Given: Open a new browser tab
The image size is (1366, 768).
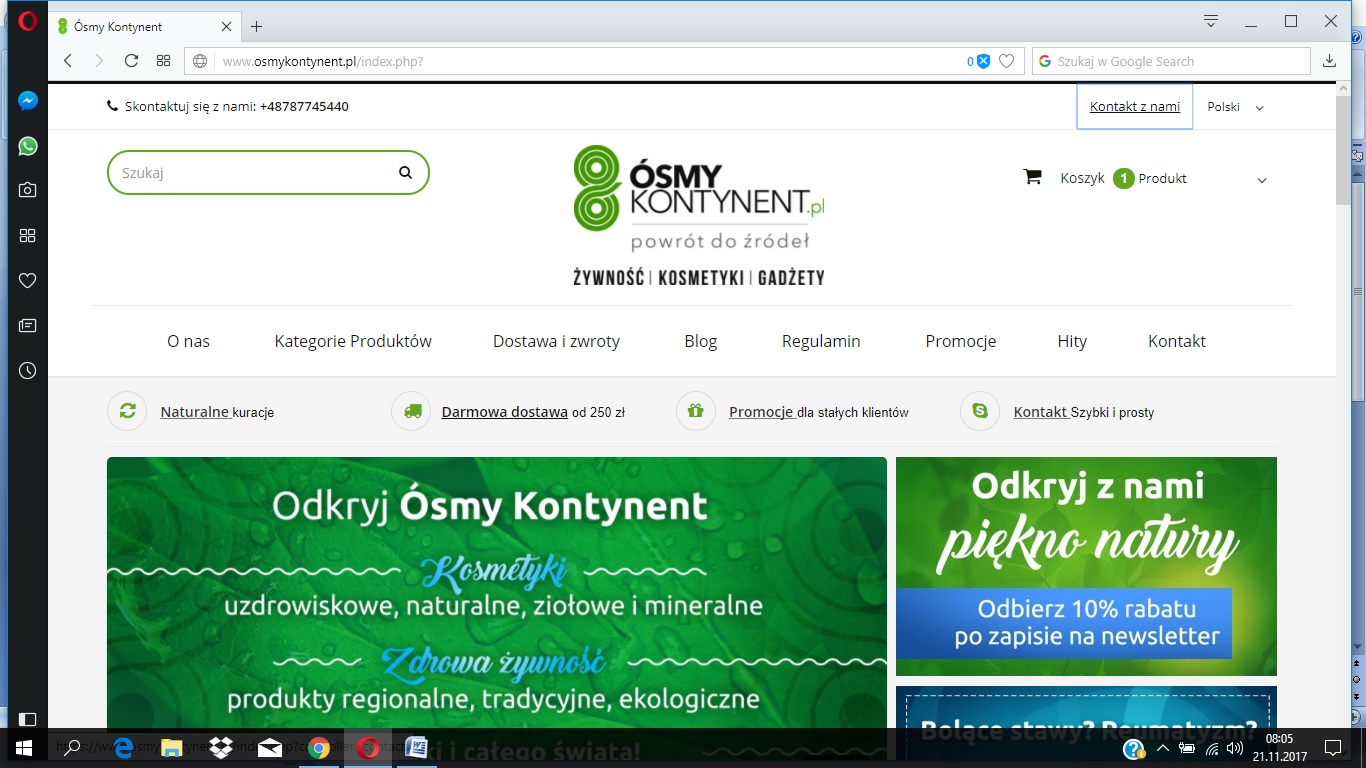Looking at the screenshot, I should 257,26.
